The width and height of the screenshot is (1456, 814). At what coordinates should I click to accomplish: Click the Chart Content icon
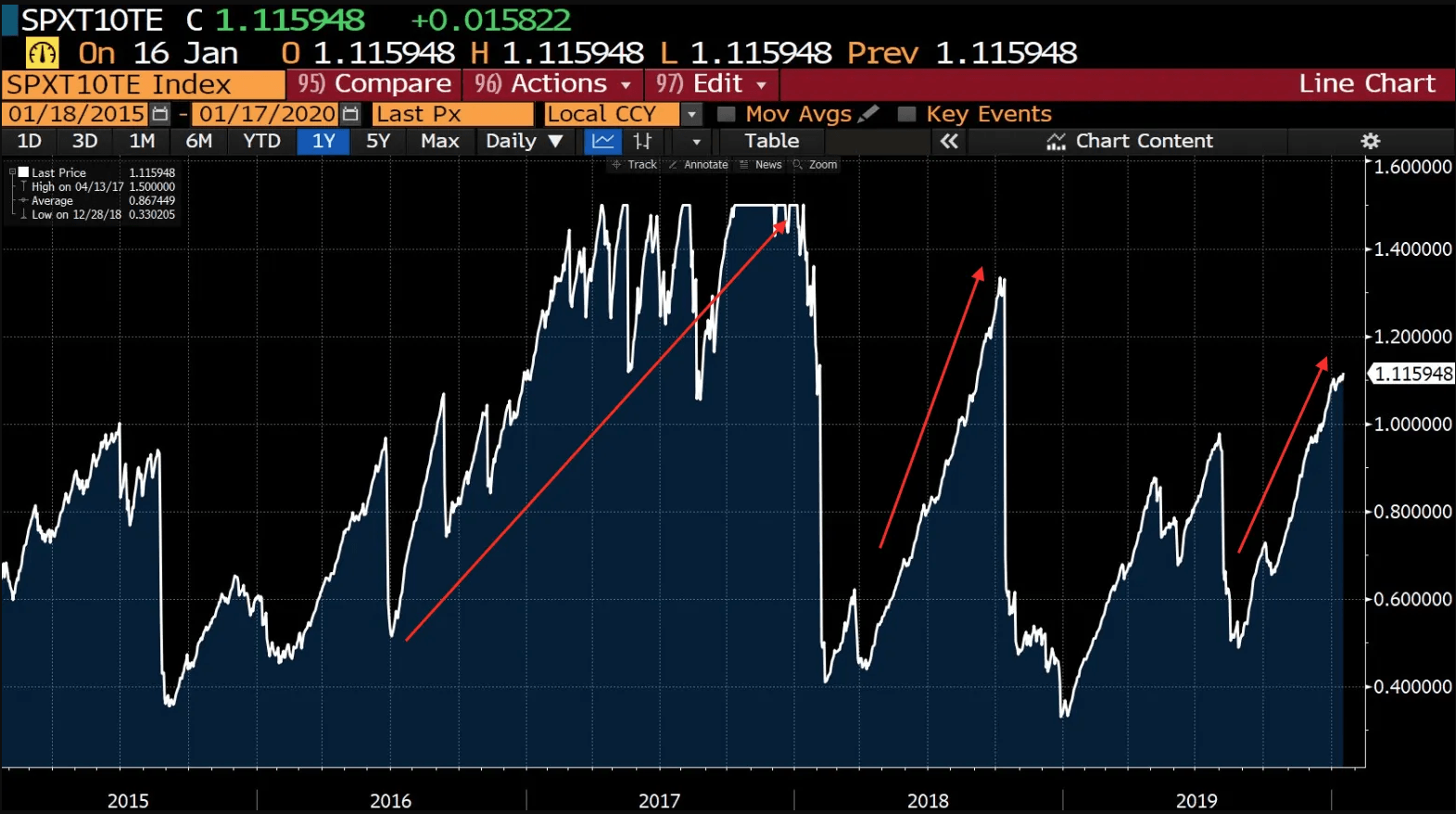coord(1056,141)
